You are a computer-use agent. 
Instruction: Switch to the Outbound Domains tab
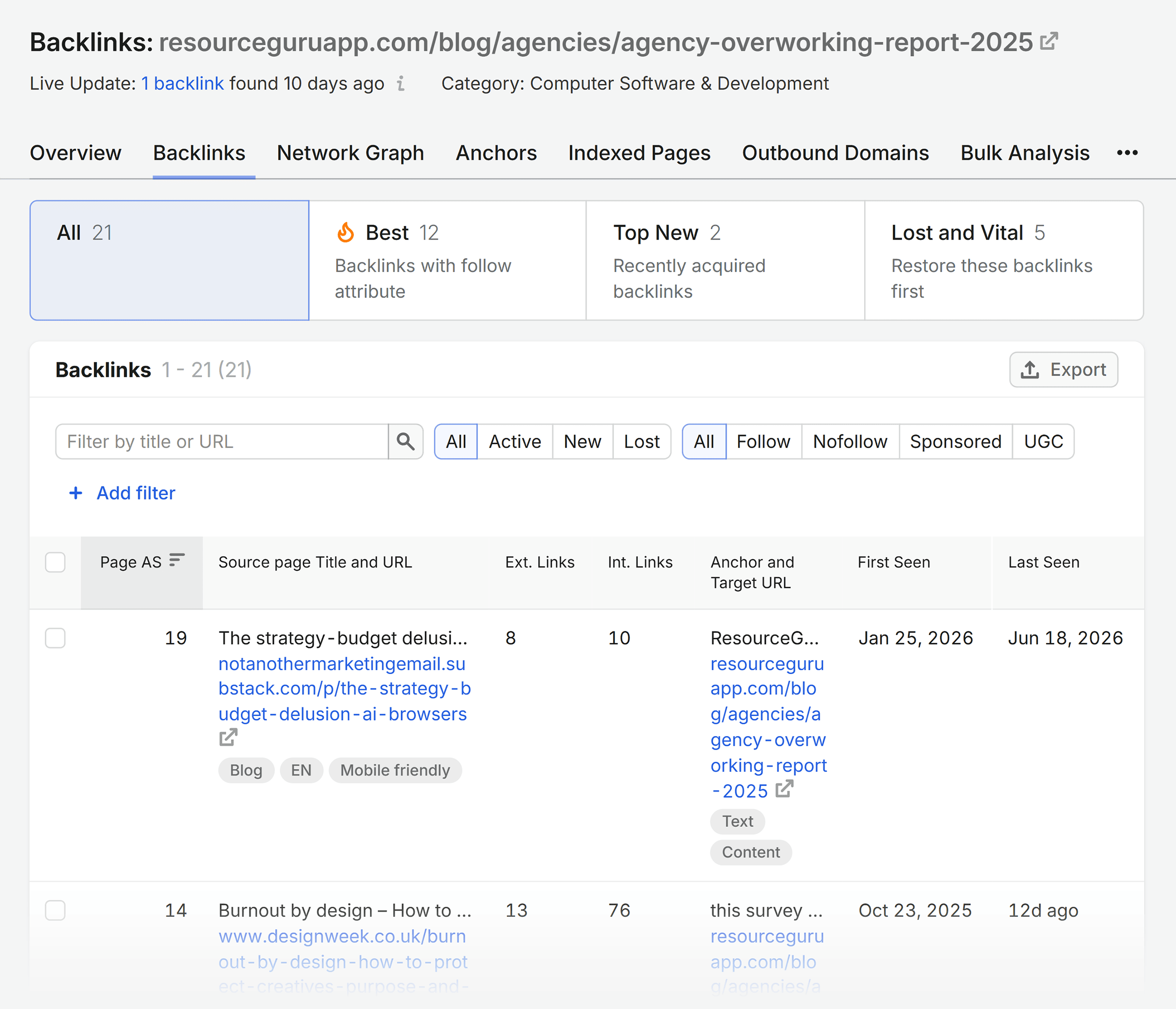coord(835,153)
